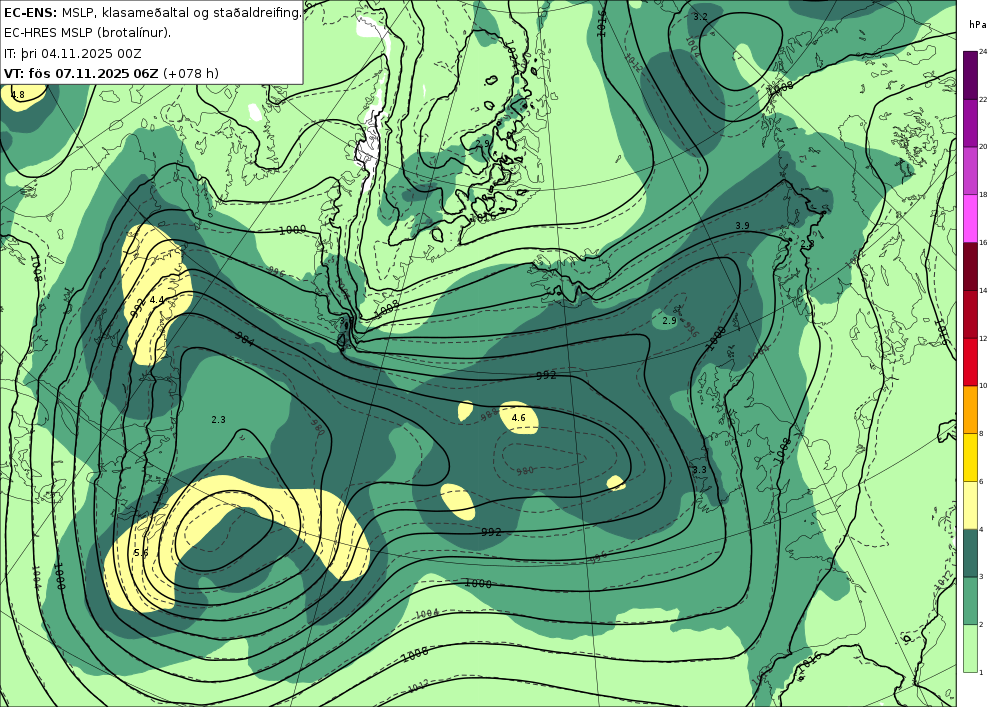Click the '3.2' spread value on the map
This screenshot has width=1000, height=707.
(700, 17)
